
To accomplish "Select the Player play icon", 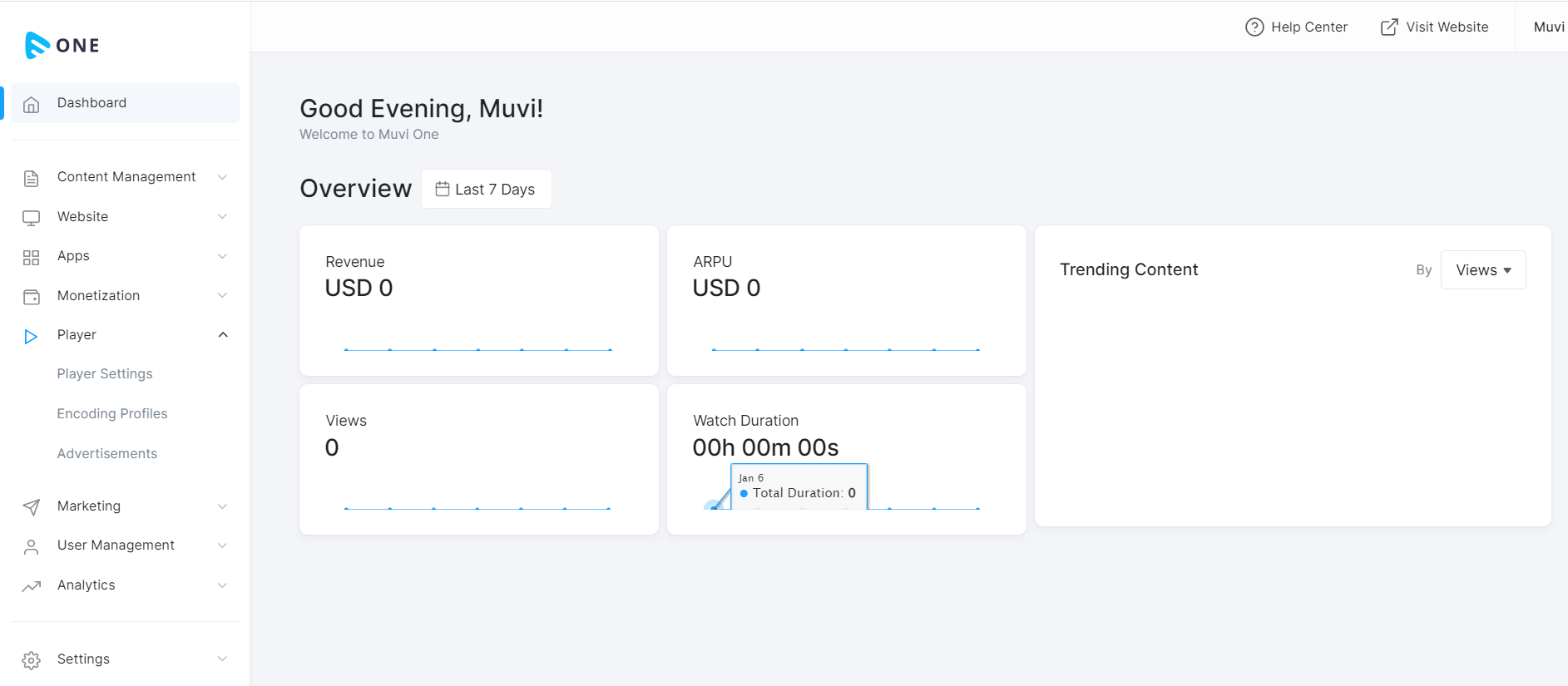I will [x=31, y=335].
